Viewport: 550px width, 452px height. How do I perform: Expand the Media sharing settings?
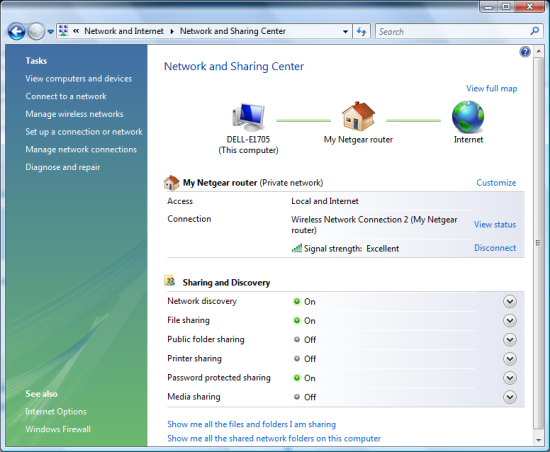(509, 397)
